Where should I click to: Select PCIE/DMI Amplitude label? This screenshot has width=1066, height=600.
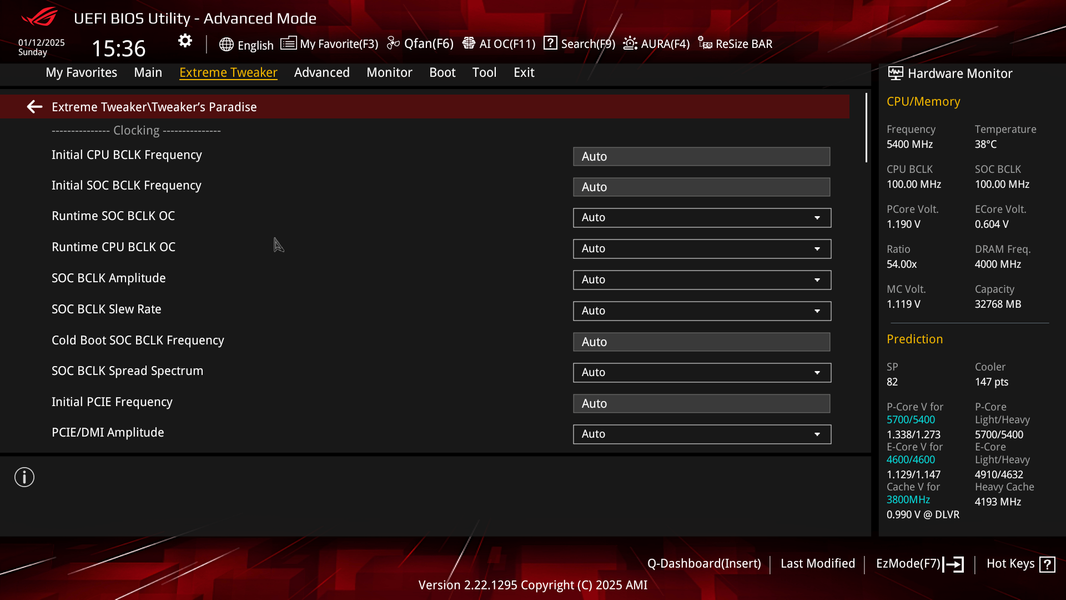point(108,433)
